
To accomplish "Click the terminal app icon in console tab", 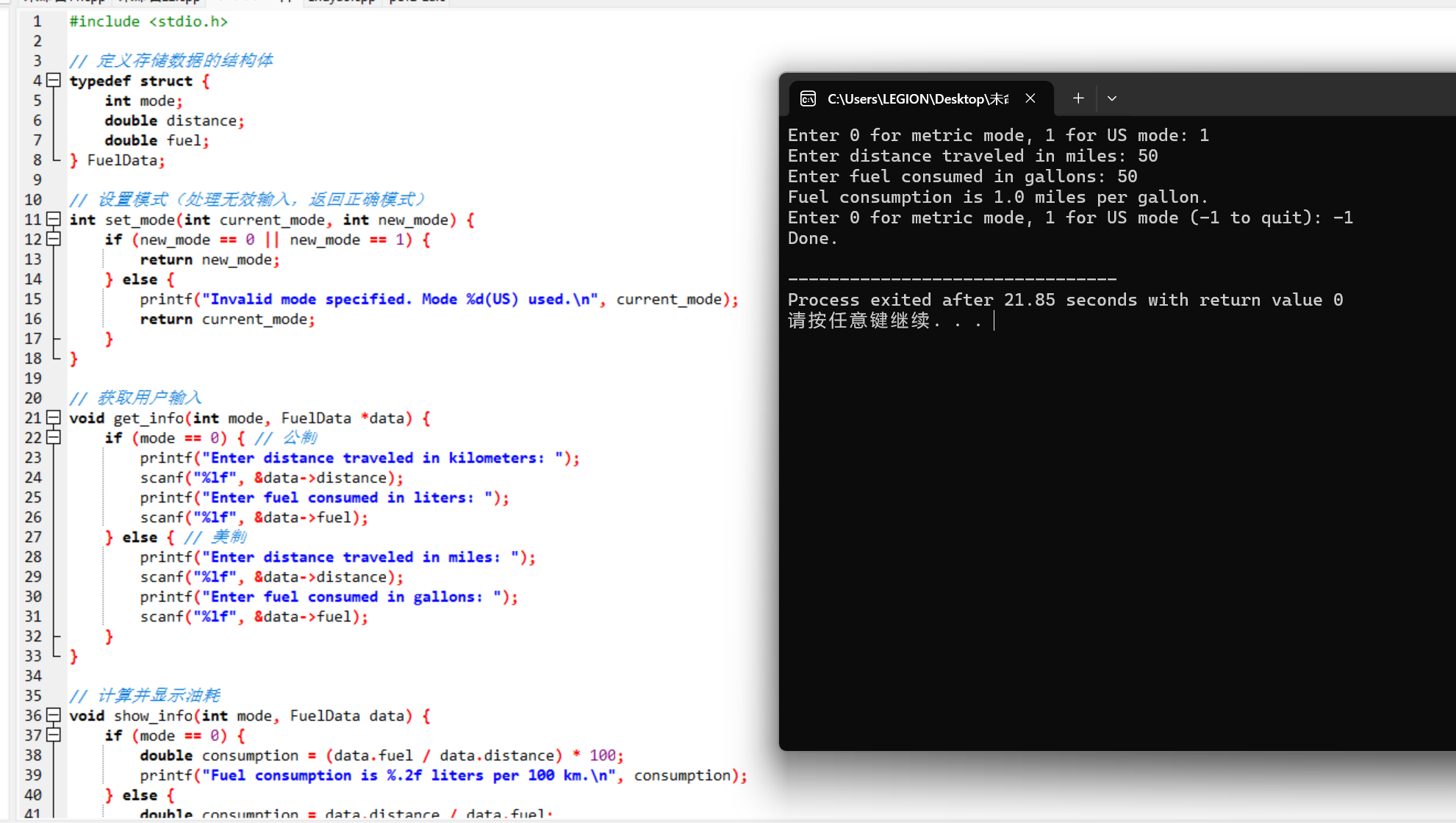I will click(x=808, y=98).
